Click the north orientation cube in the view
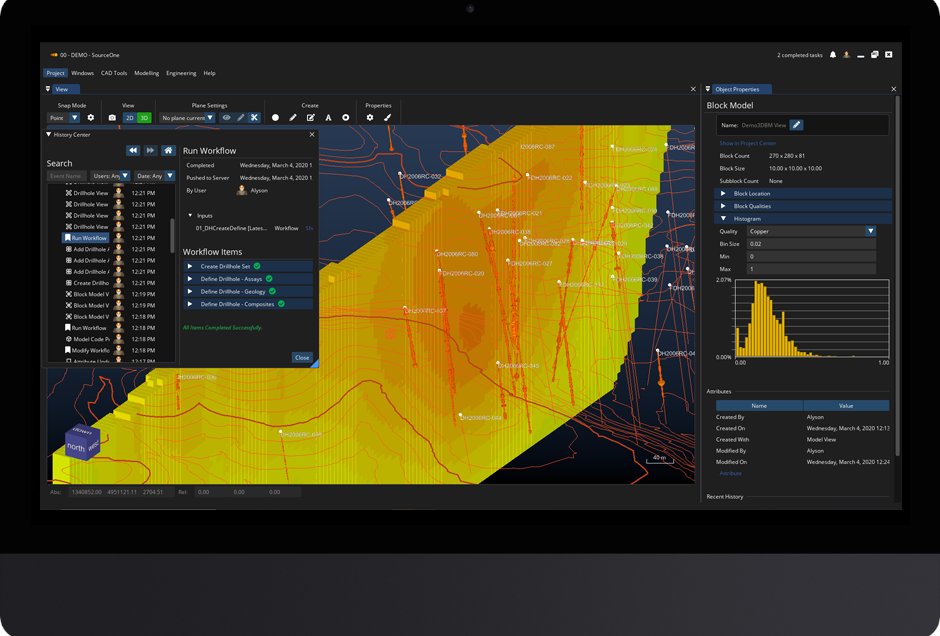Image resolution: width=940 pixels, height=636 pixels. pos(82,442)
